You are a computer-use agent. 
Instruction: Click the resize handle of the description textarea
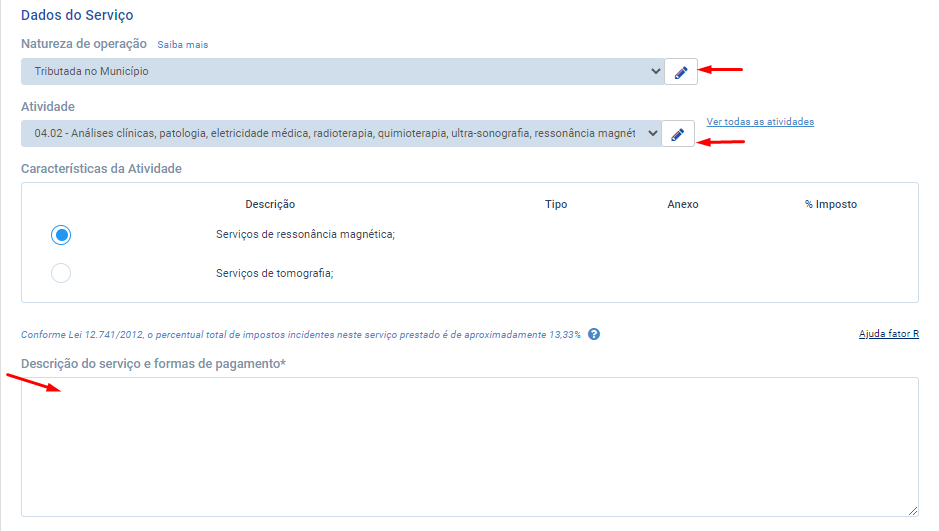[x=911, y=510]
